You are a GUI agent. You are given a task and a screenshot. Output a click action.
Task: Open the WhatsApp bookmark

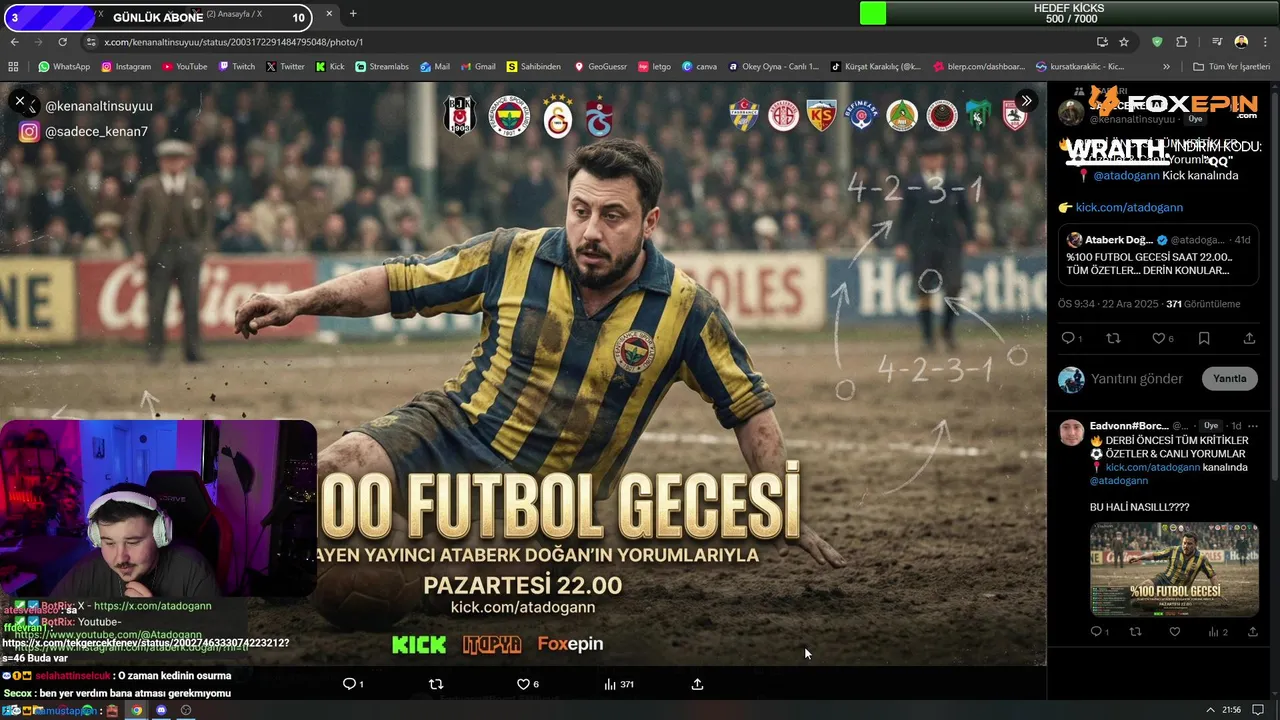coord(64,67)
